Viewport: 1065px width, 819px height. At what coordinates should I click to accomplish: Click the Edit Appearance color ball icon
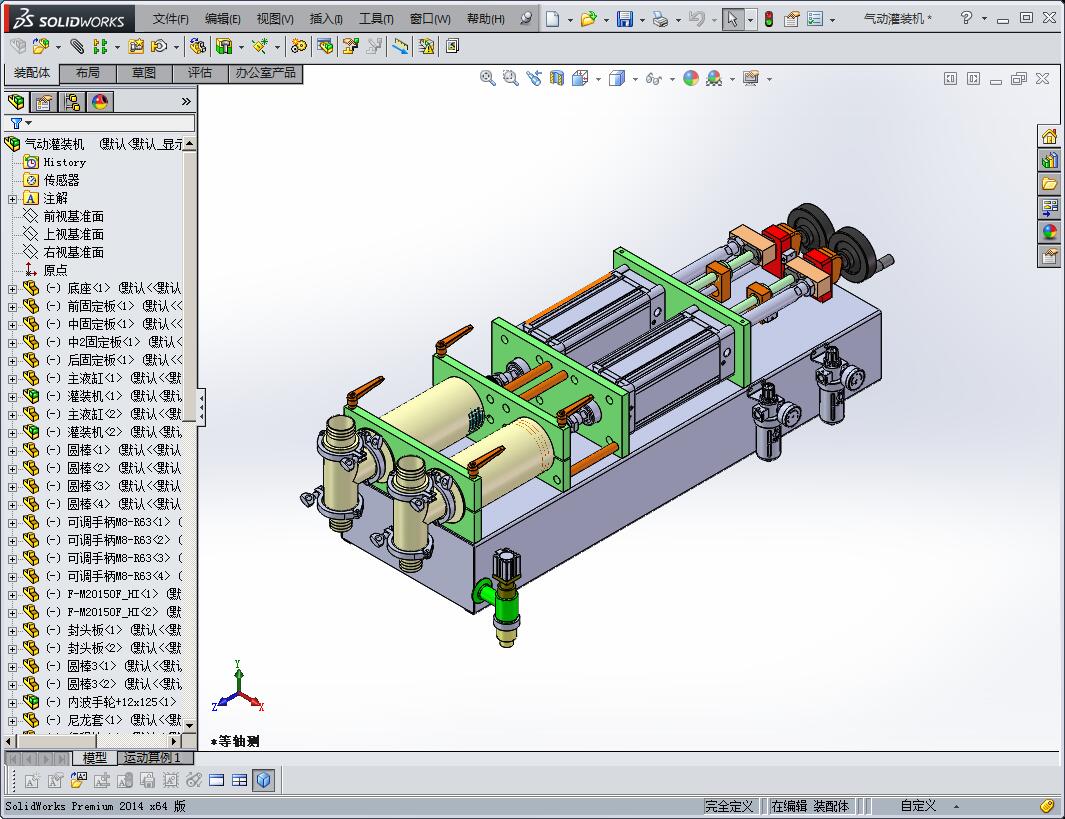[x=691, y=78]
